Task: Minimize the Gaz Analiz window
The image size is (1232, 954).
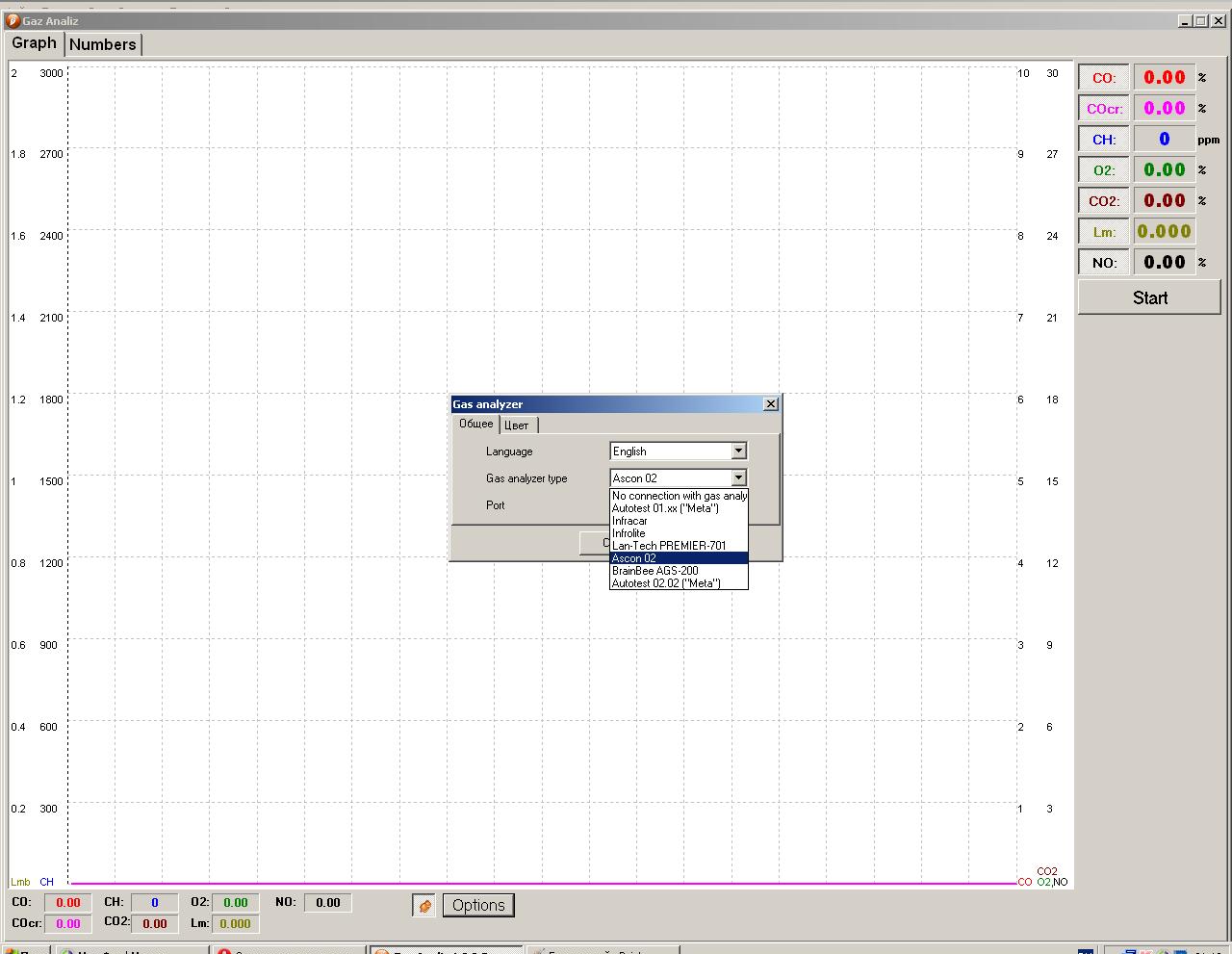Action: click(x=1184, y=21)
